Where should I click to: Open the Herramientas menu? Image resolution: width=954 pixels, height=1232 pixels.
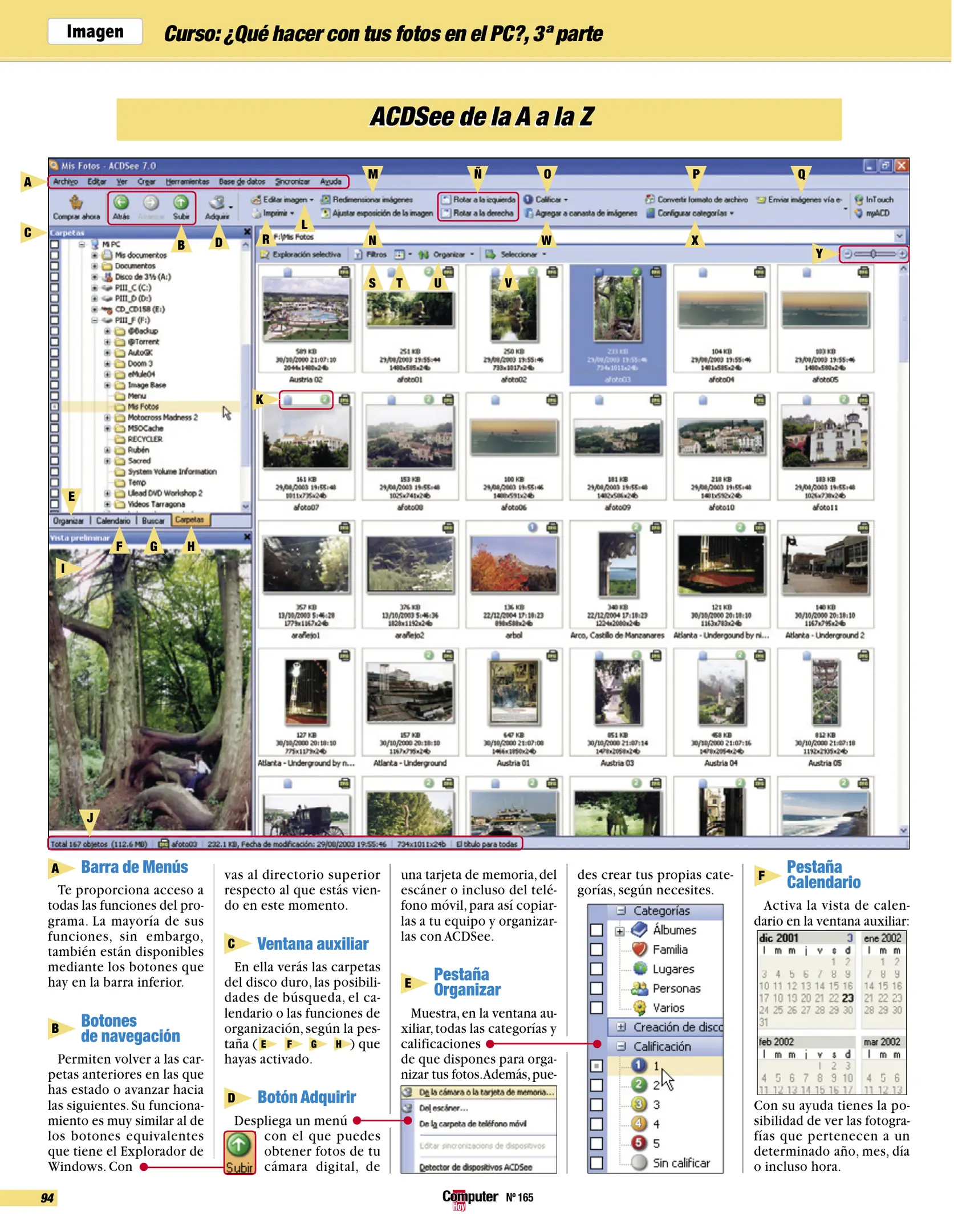[x=187, y=181]
